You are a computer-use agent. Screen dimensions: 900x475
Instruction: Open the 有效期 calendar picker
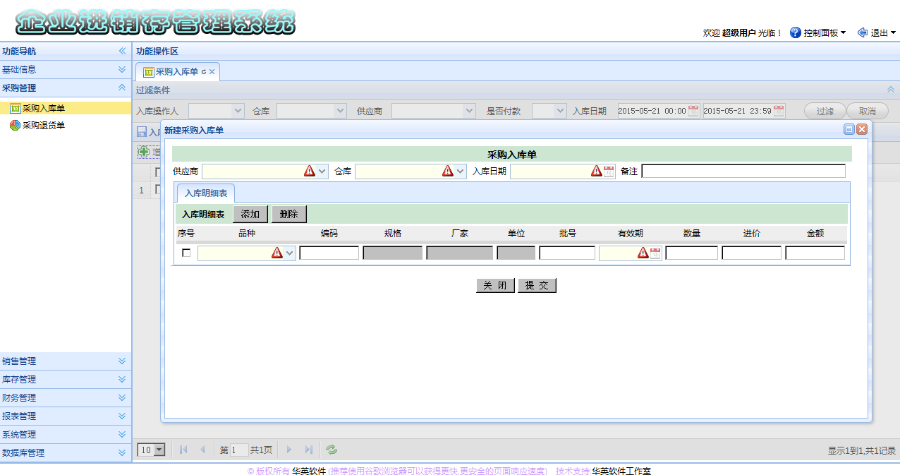coord(655,253)
